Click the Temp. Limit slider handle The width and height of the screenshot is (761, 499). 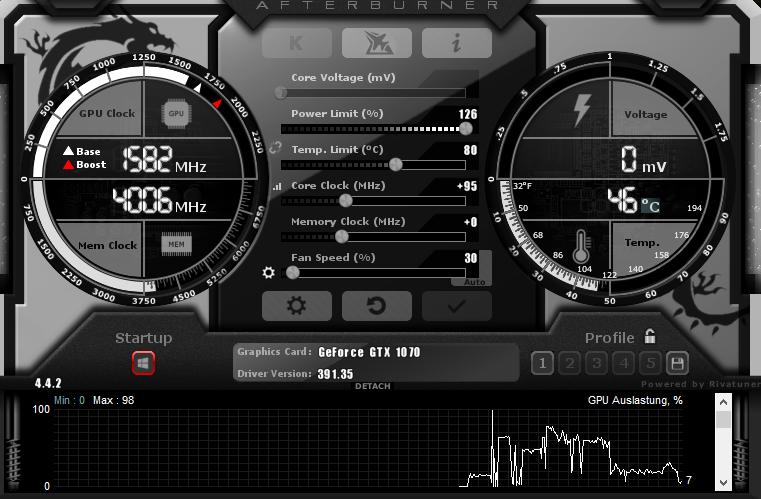pyautogui.click(x=396, y=165)
